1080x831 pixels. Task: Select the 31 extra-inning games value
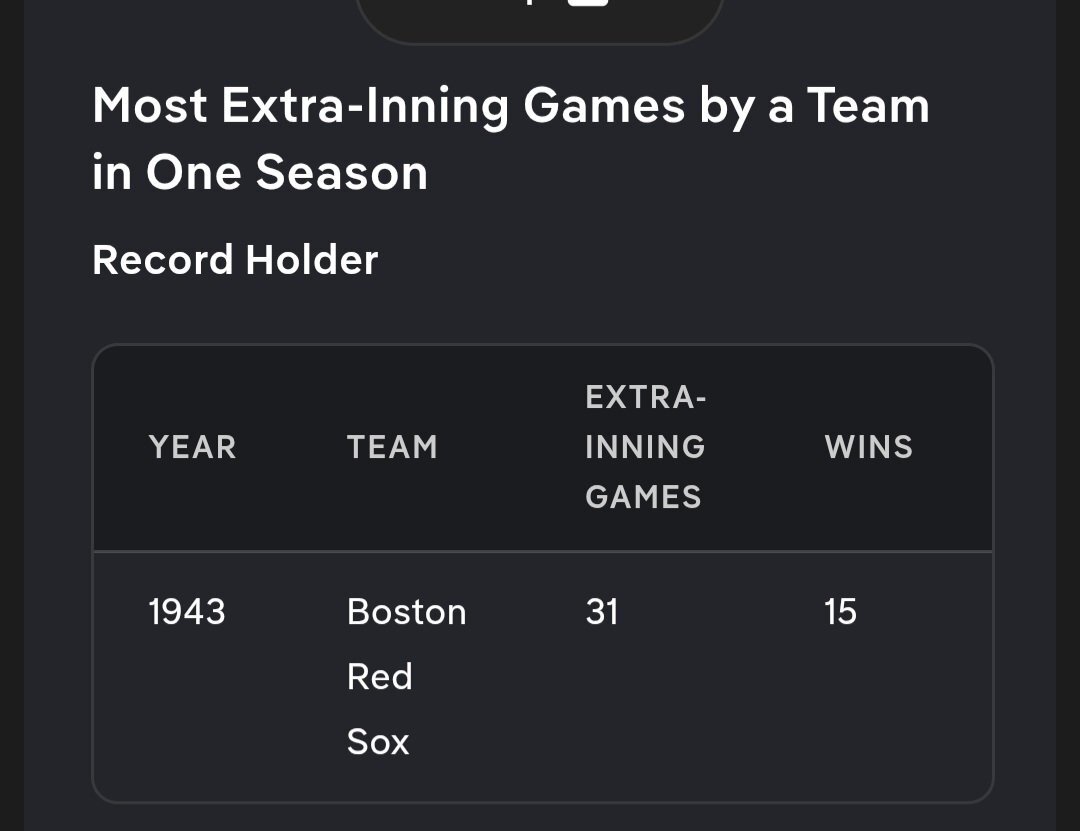tap(602, 611)
